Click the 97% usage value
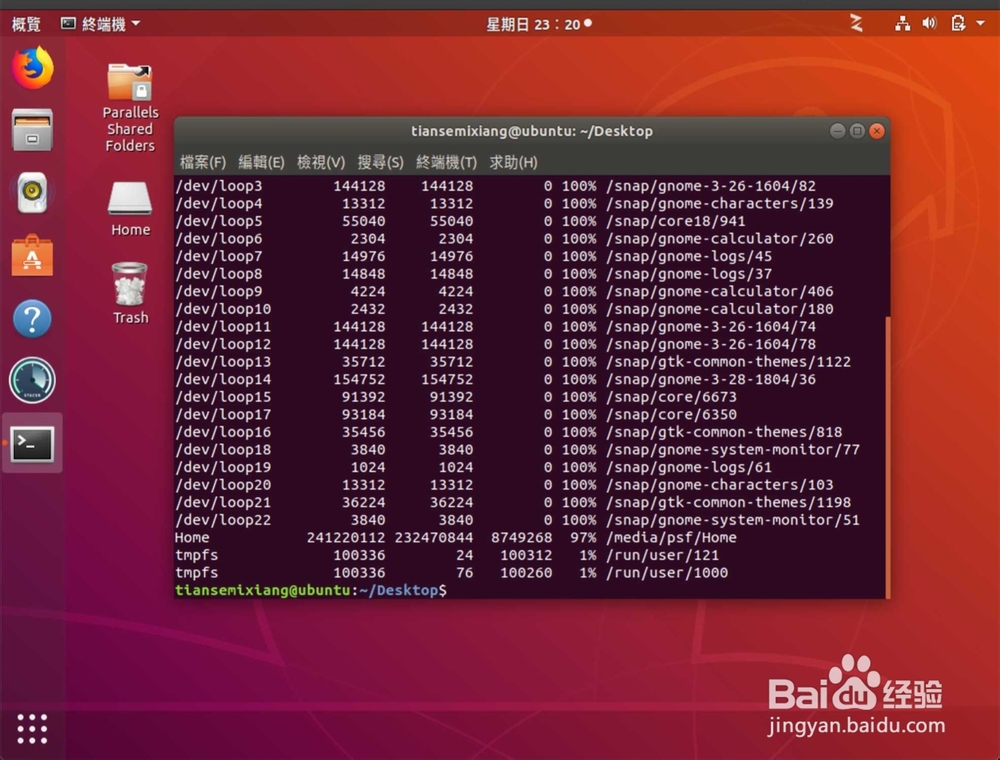1000x760 pixels. click(583, 537)
